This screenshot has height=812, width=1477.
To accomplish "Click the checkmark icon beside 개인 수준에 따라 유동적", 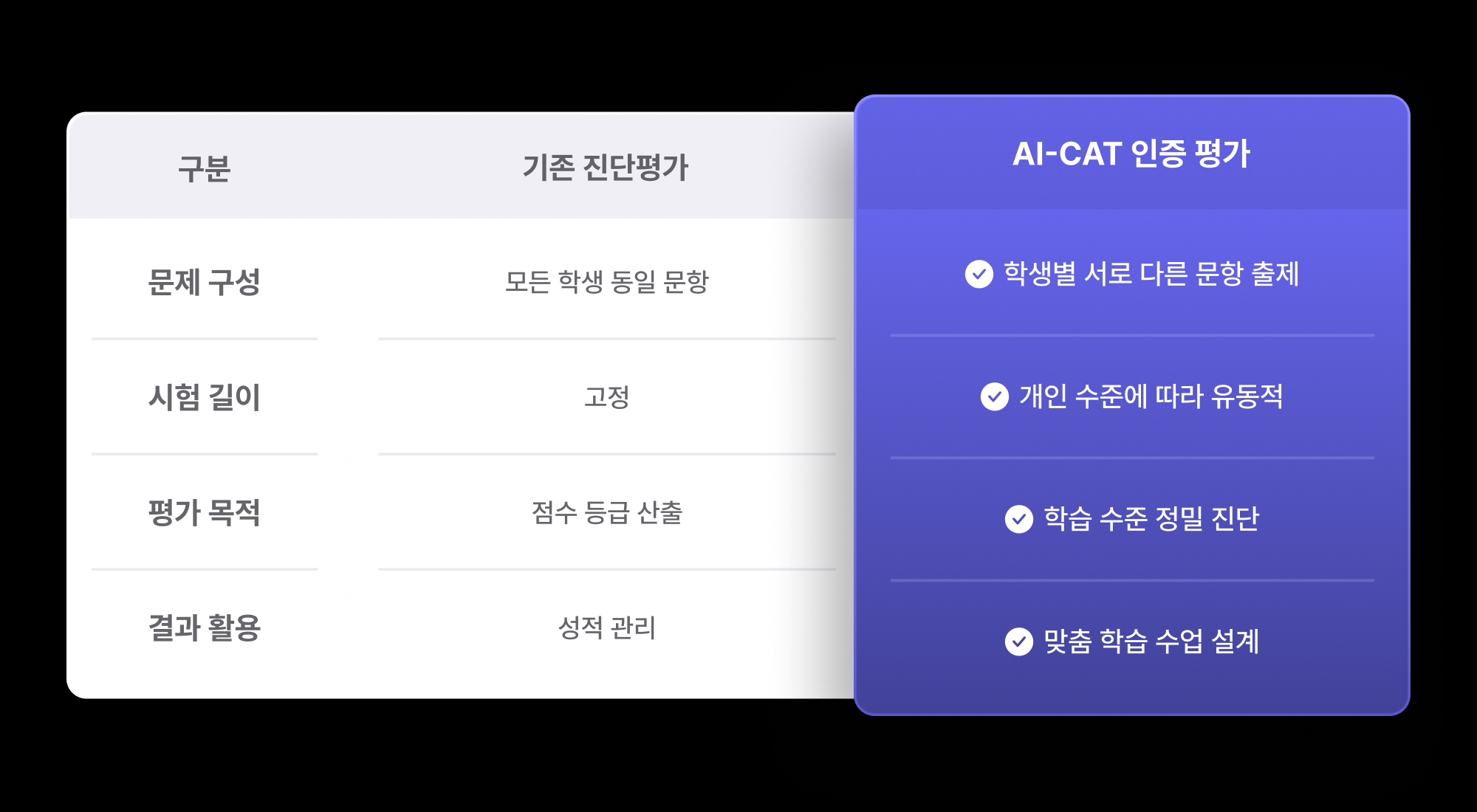I will 995,396.
